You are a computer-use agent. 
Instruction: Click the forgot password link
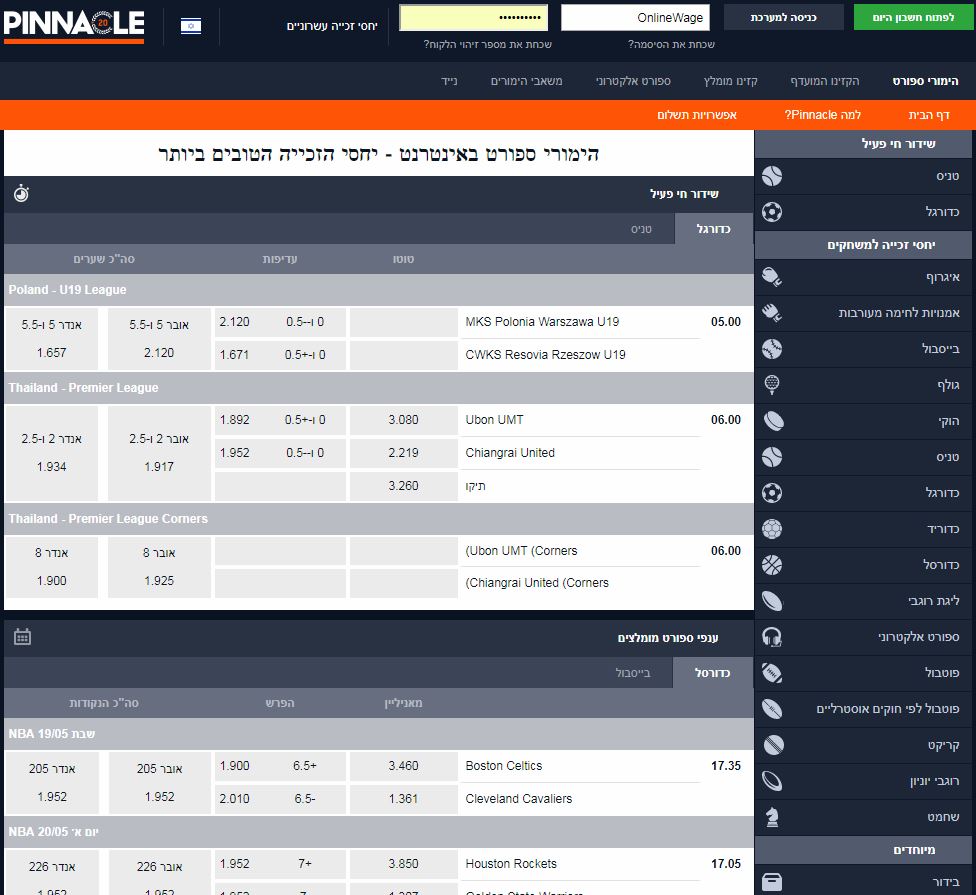(671, 44)
